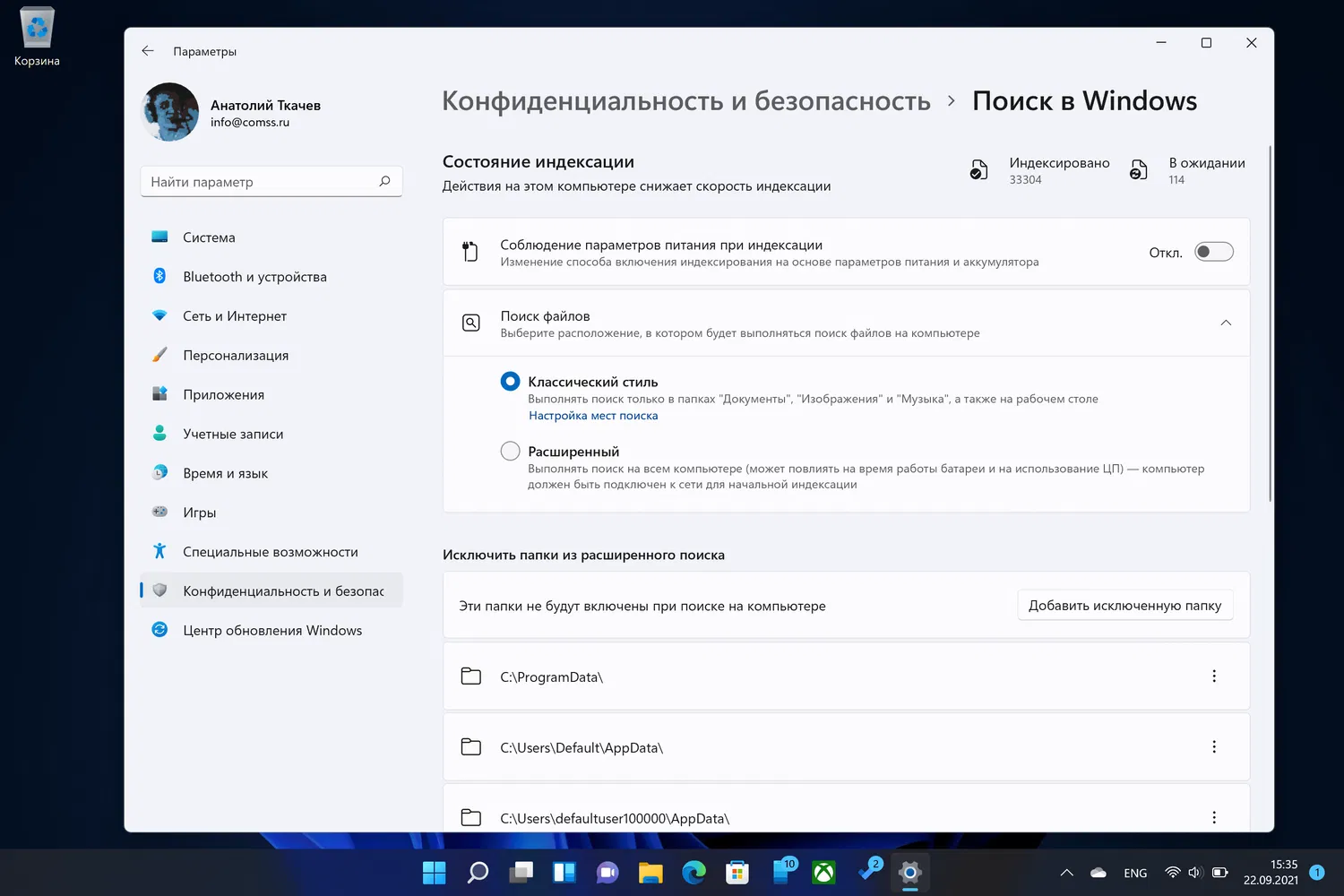The height and width of the screenshot is (896, 1344).
Task: Show hidden tray icons chevron
Action: click(1066, 873)
